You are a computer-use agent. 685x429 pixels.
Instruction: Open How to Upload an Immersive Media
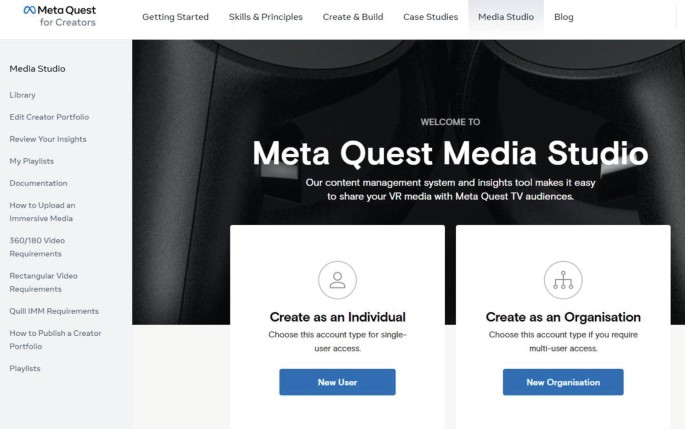point(42,212)
